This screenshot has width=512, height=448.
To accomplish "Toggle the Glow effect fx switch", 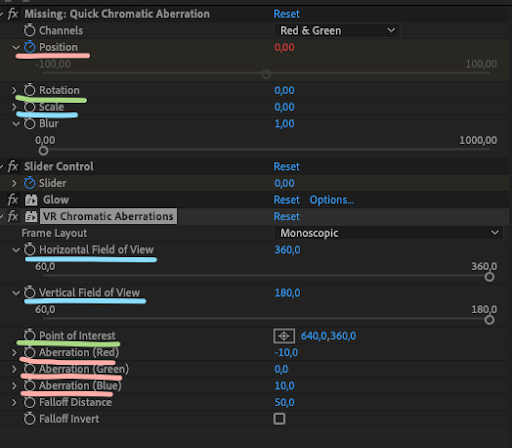I will tap(13, 200).
